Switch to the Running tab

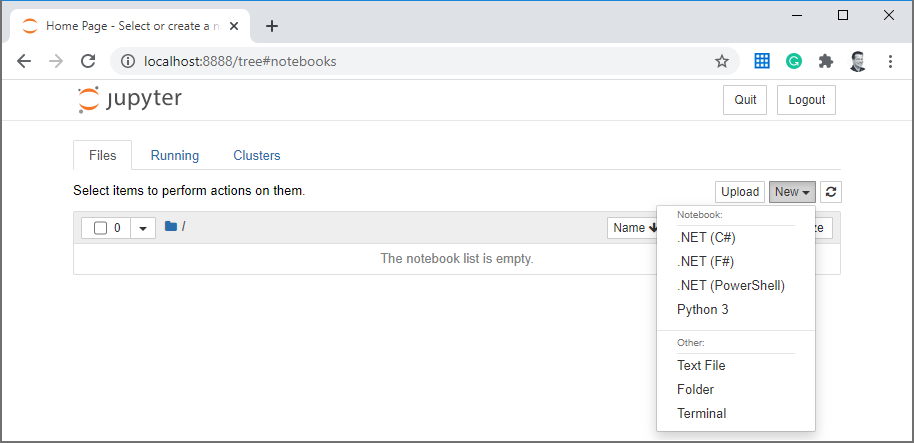pos(175,156)
